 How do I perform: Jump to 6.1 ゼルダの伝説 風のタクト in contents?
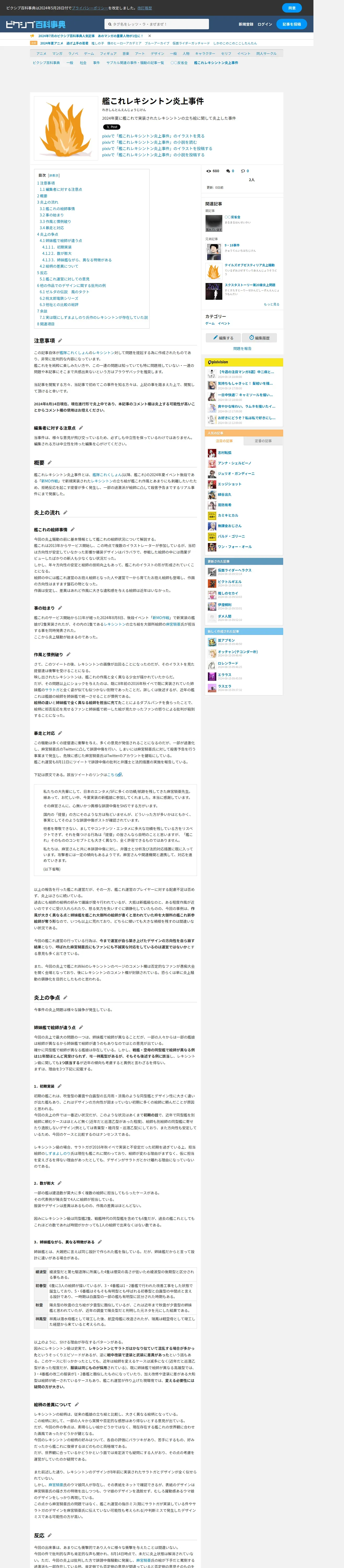(65, 292)
